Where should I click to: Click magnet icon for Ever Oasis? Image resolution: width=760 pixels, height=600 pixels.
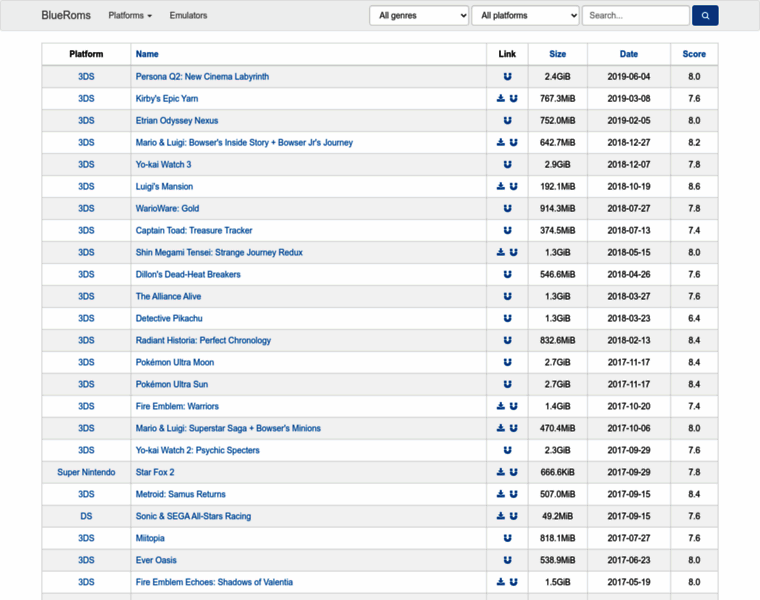point(507,560)
